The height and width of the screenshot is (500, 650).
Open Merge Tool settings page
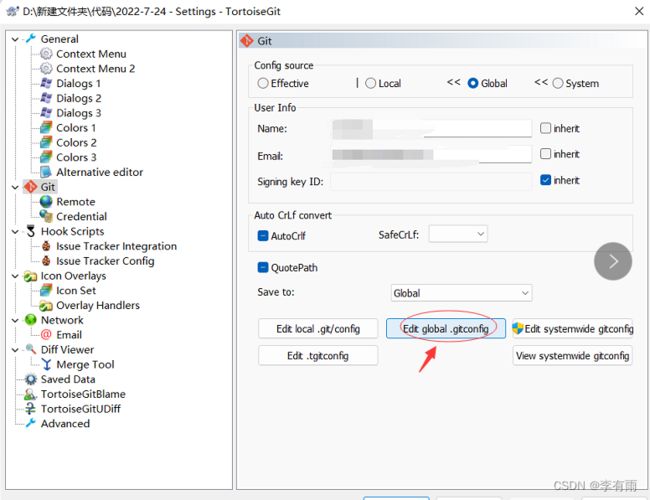coord(85,364)
